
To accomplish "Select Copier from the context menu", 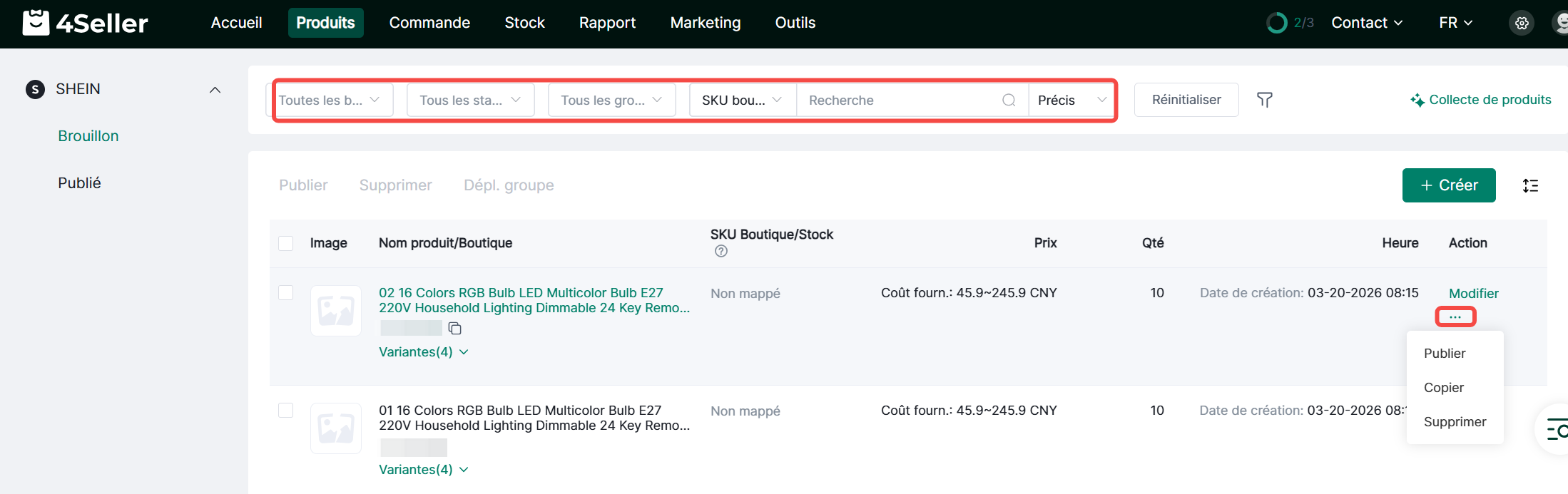I will (1443, 388).
